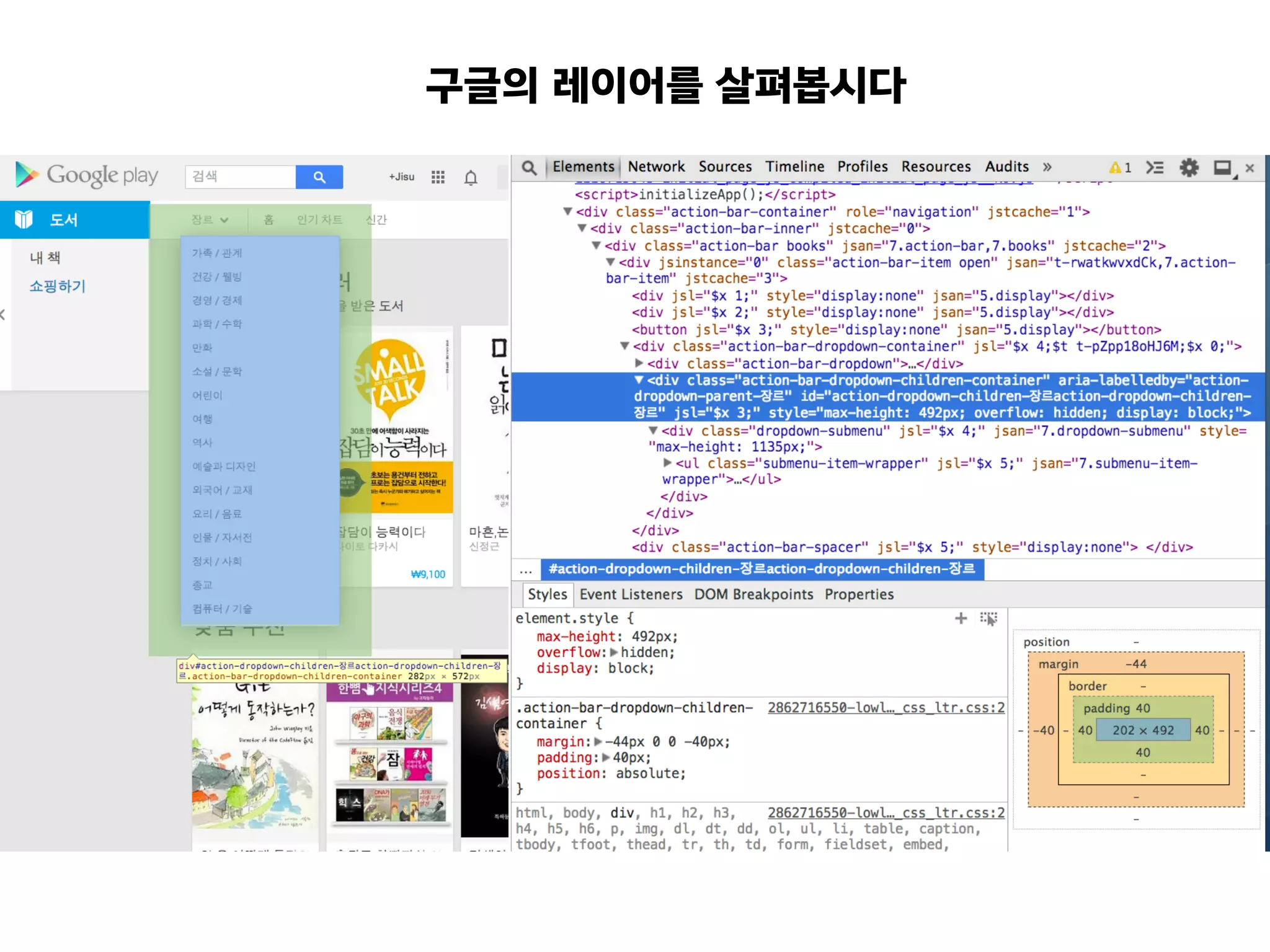This screenshot has height=952, width=1270.
Task: Open the notifications bell
Action: [x=471, y=178]
